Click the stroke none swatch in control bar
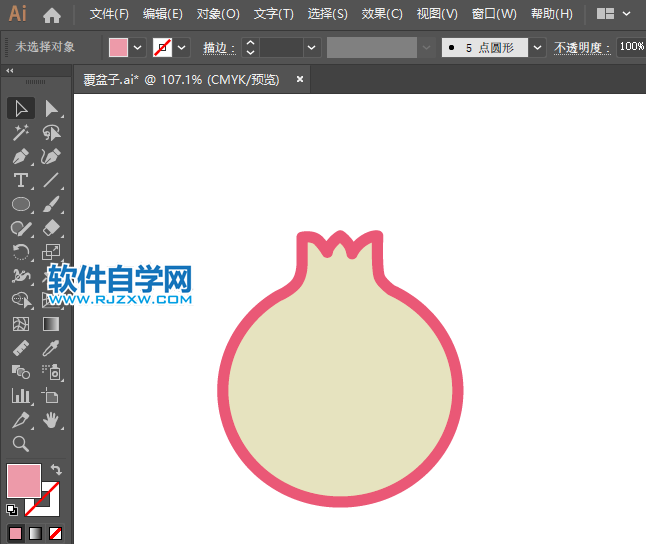 (x=162, y=47)
